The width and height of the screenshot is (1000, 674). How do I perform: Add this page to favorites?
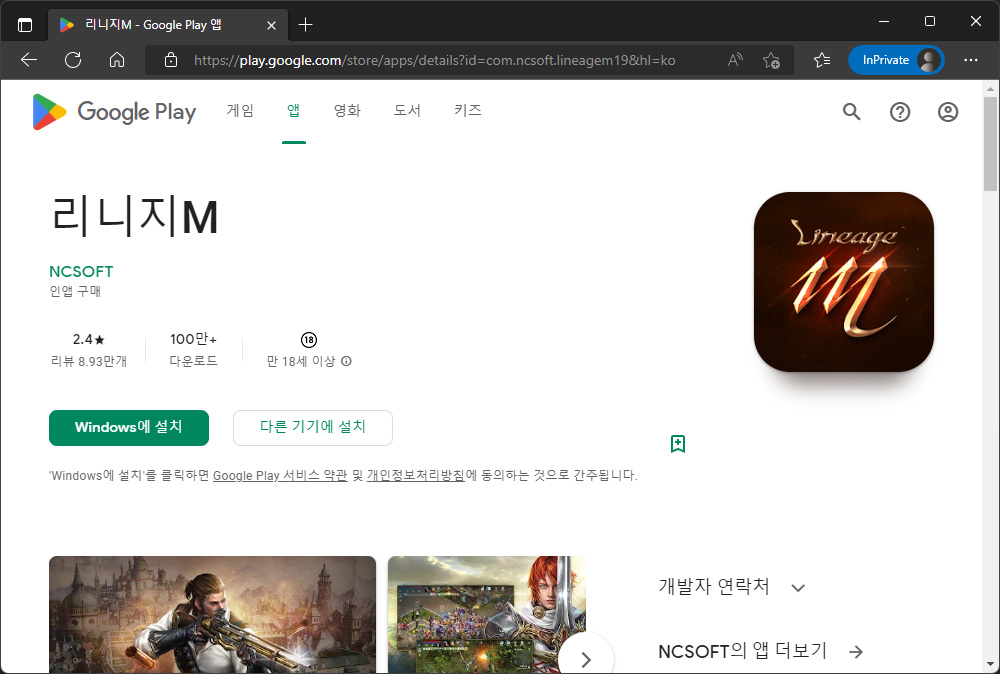[772, 60]
